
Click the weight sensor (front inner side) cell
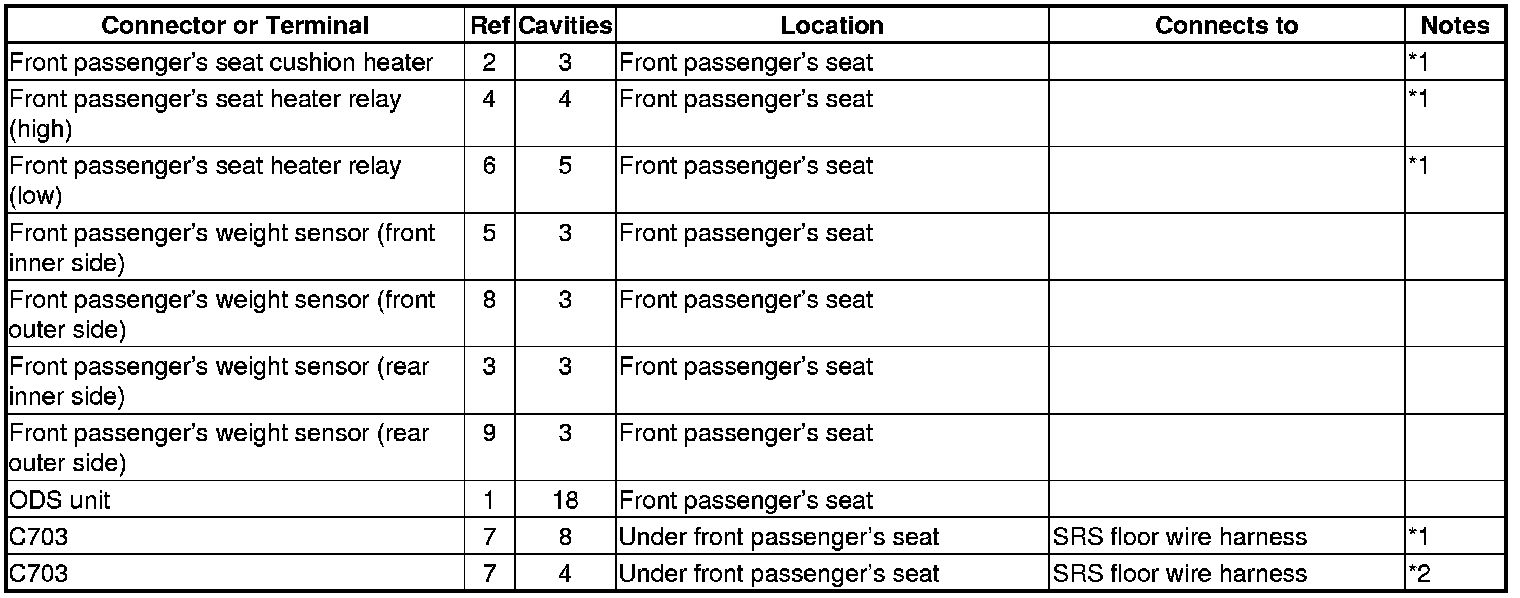[x=236, y=246]
